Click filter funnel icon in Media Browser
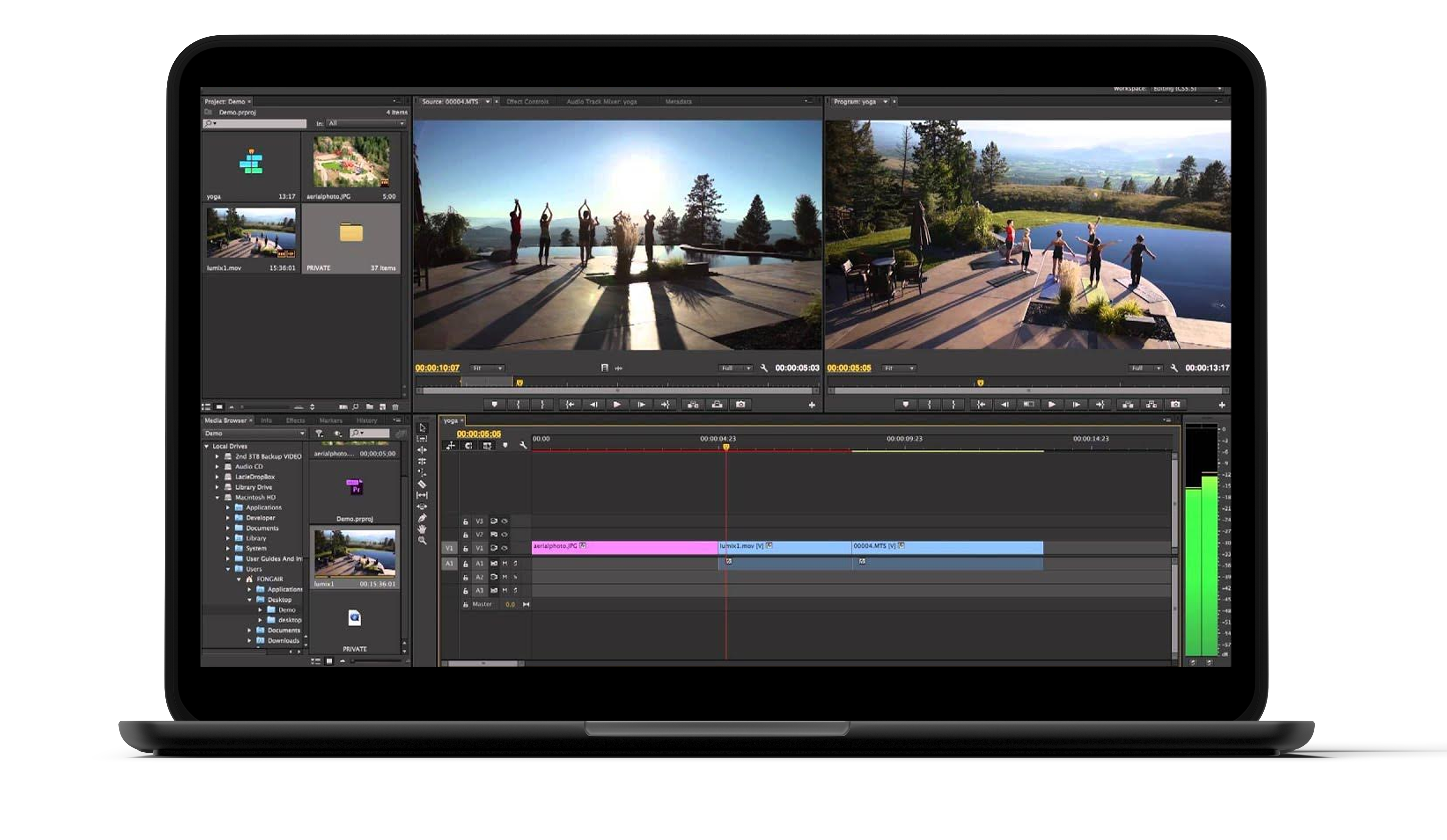Viewport: 1447px width, 840px height. (319, 433)
